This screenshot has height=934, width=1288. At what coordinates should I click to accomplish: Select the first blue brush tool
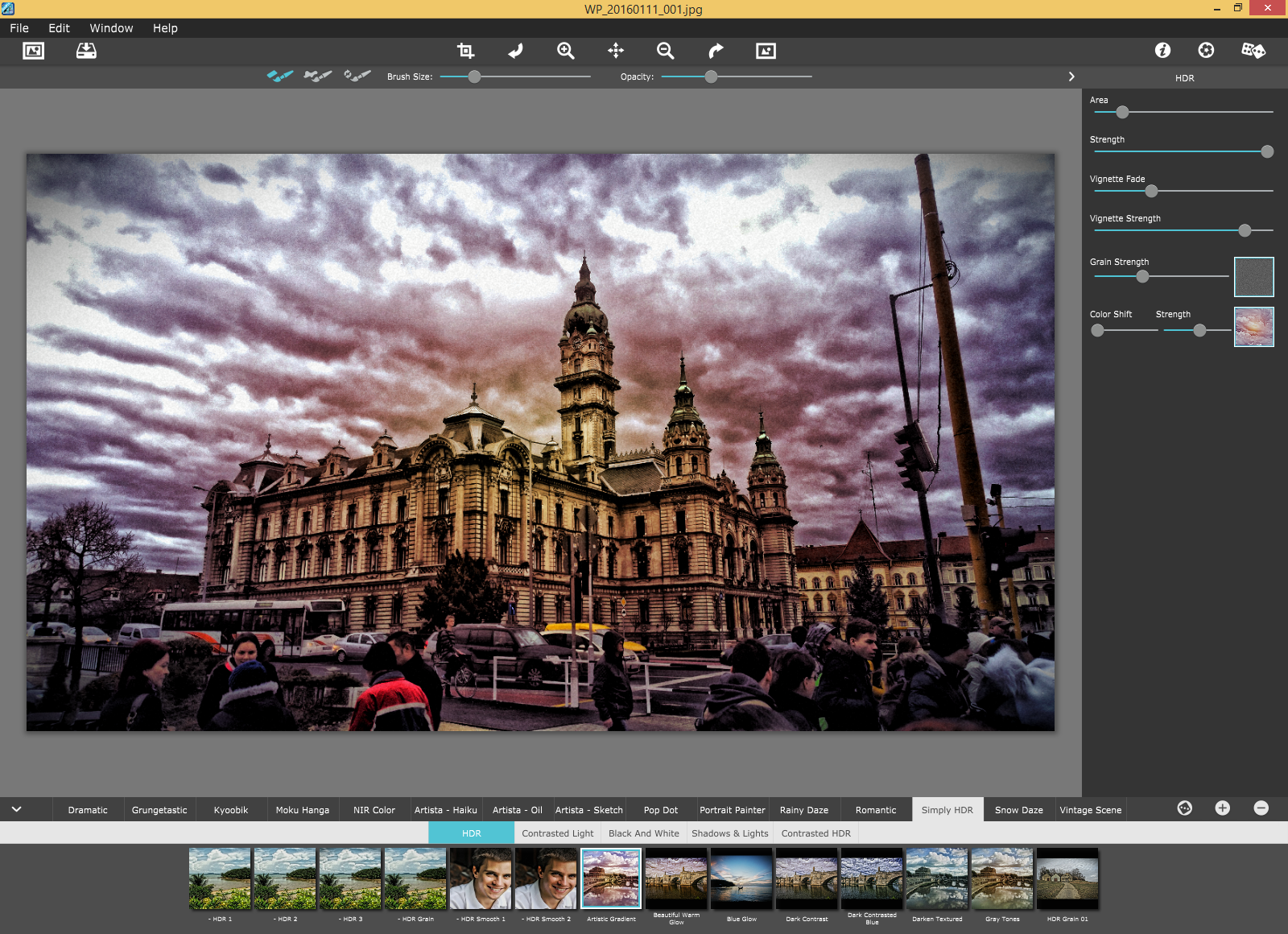tap(280, 76)
